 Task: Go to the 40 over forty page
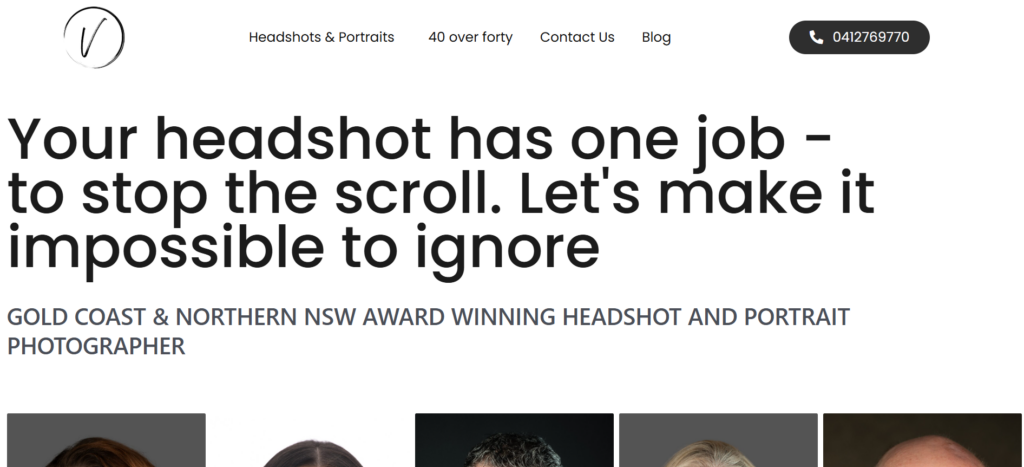click(470, 37)
